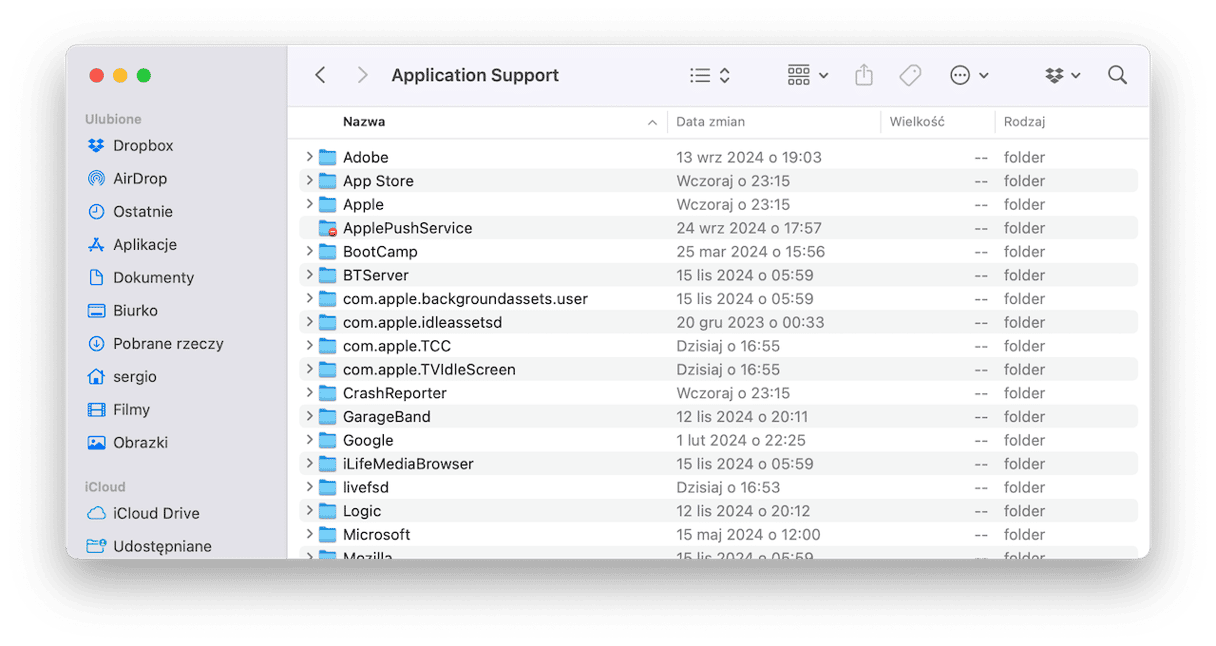Viewport: 1216px width, 646px height.
Task: Select the App Store folder name
Action: point(378,181)
